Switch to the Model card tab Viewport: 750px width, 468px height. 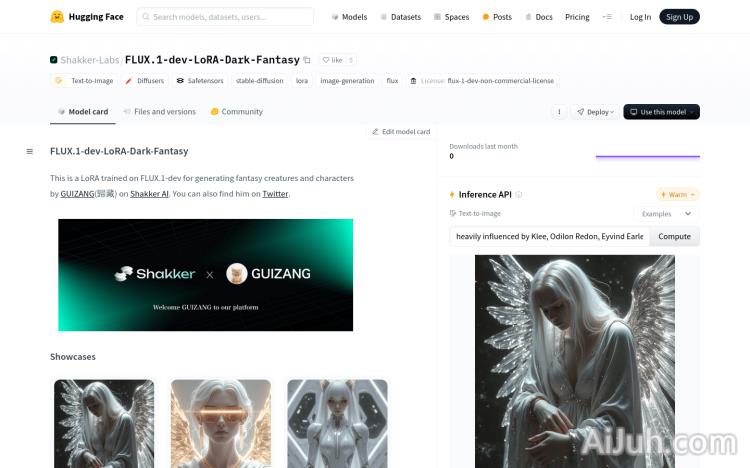tap(83, 111)
